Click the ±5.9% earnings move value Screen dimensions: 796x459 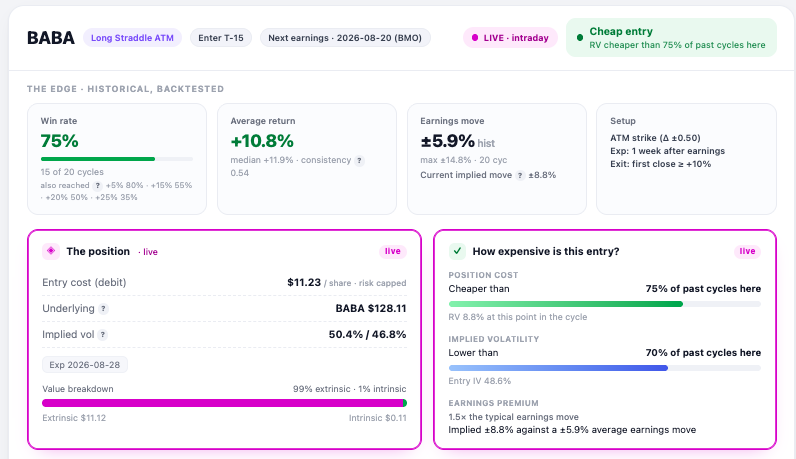tap(447, 141)
